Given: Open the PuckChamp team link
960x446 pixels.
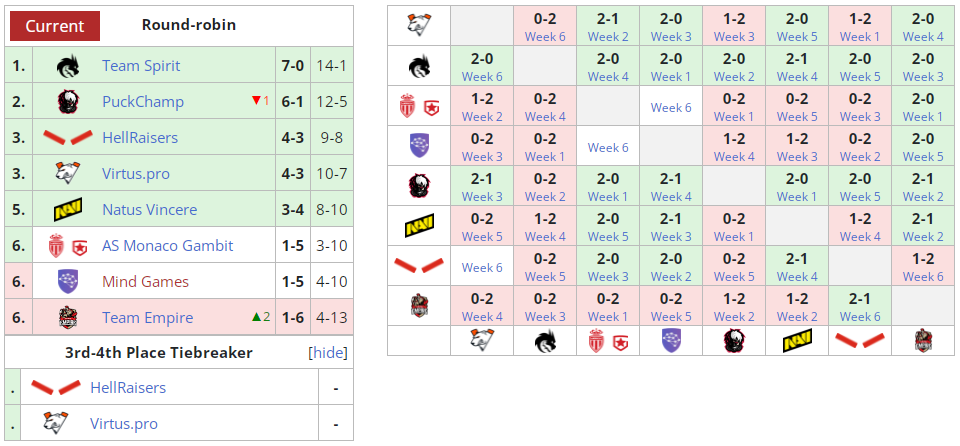Looking at the screenshot, I should [x=143, y=102].
